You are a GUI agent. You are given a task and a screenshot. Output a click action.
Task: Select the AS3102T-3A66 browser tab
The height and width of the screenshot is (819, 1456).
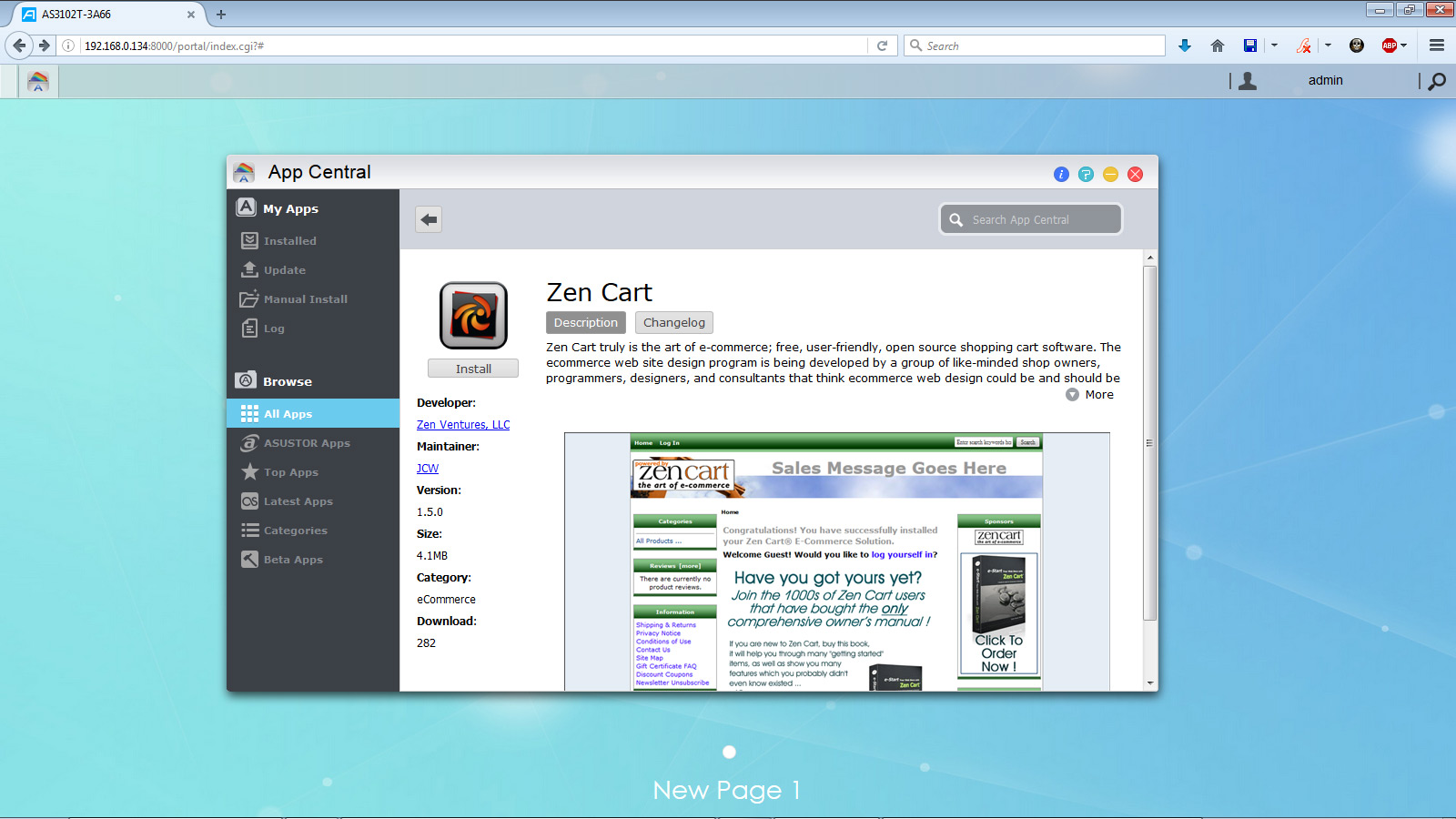pyautogui.click(x=105, y=15)
